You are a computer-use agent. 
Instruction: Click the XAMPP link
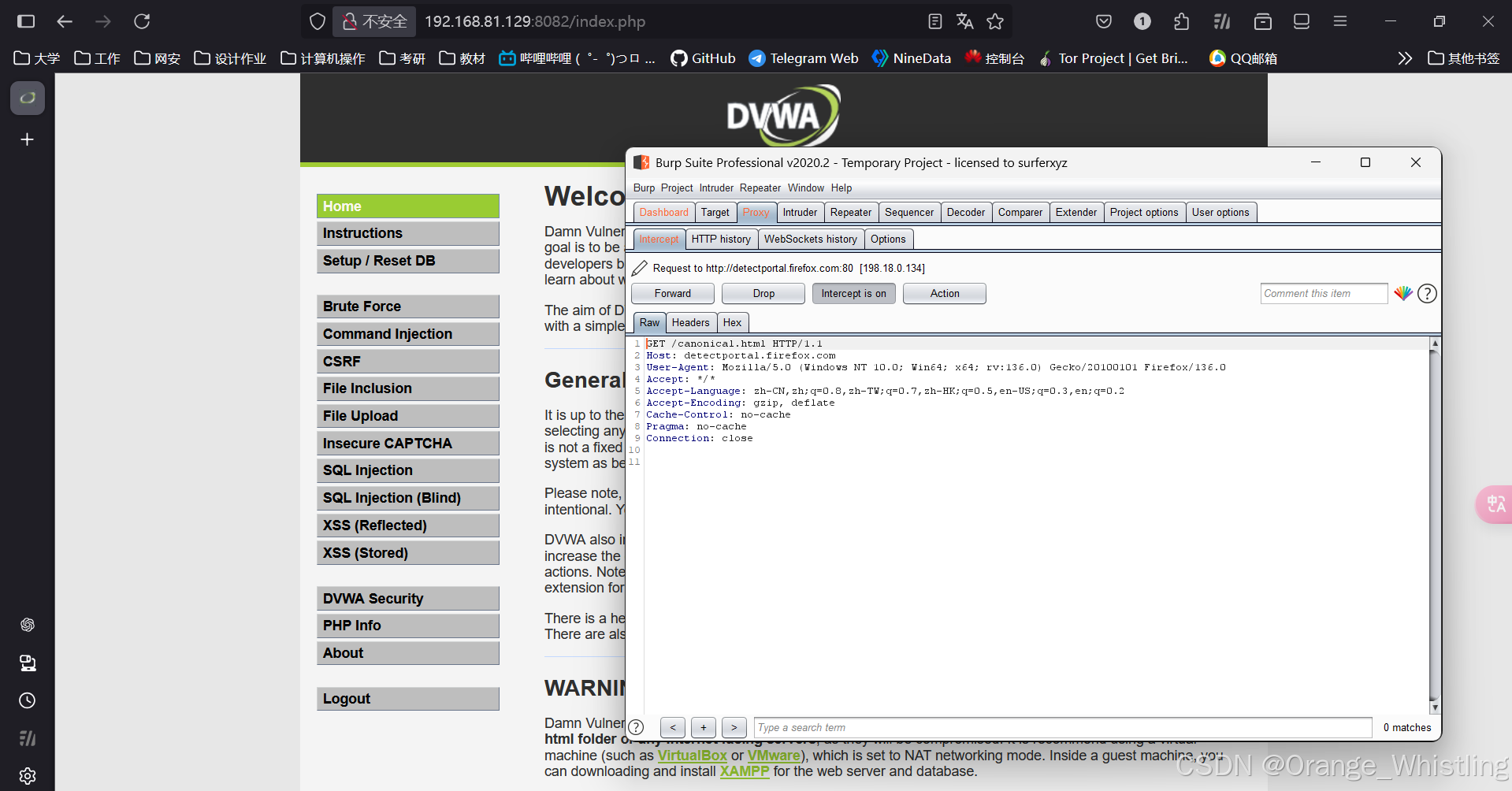[744, 771]
